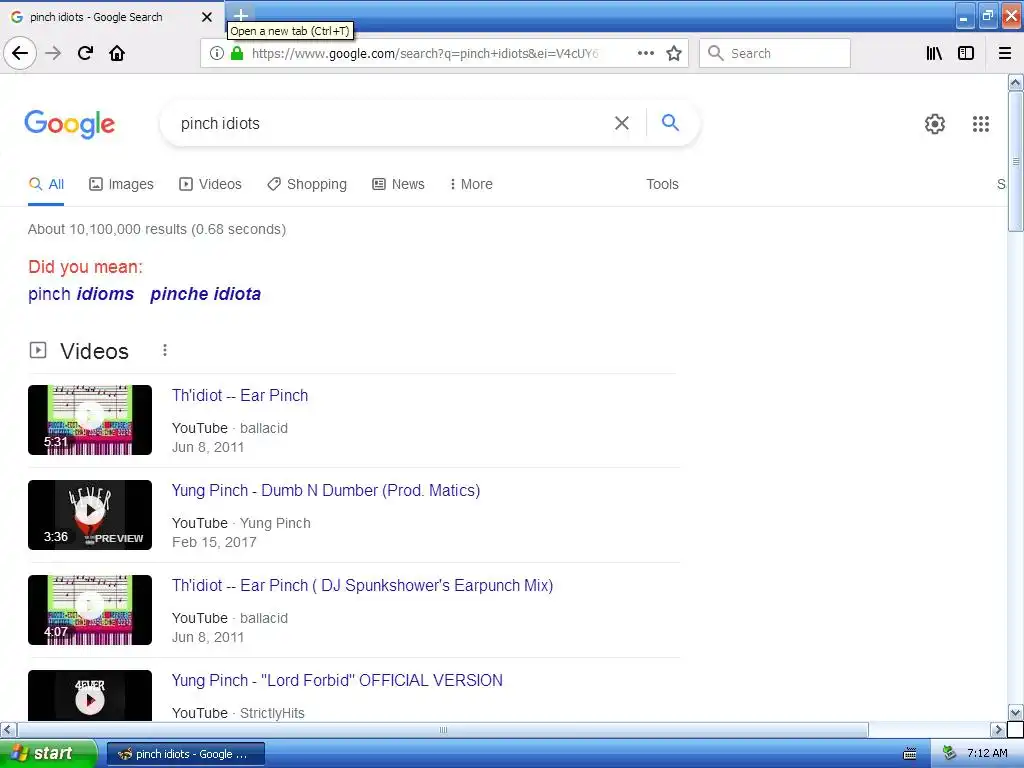Click the browser Forward arrow button

pyautogui.click(x=53, y=53)
